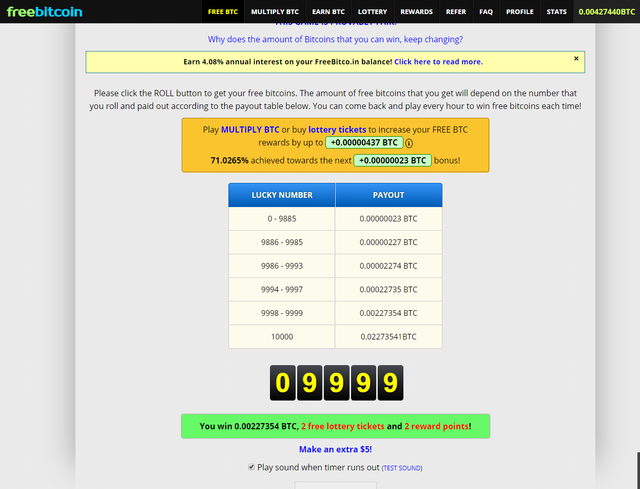Click the LUCKY NUMBER column header
This screenshot has height=489, width=640.
coord(282,195)
